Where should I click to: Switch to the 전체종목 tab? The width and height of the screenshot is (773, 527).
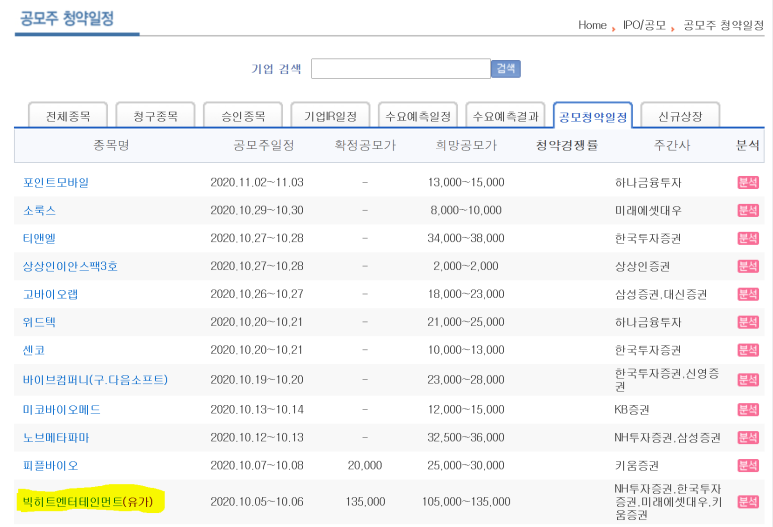68,115
